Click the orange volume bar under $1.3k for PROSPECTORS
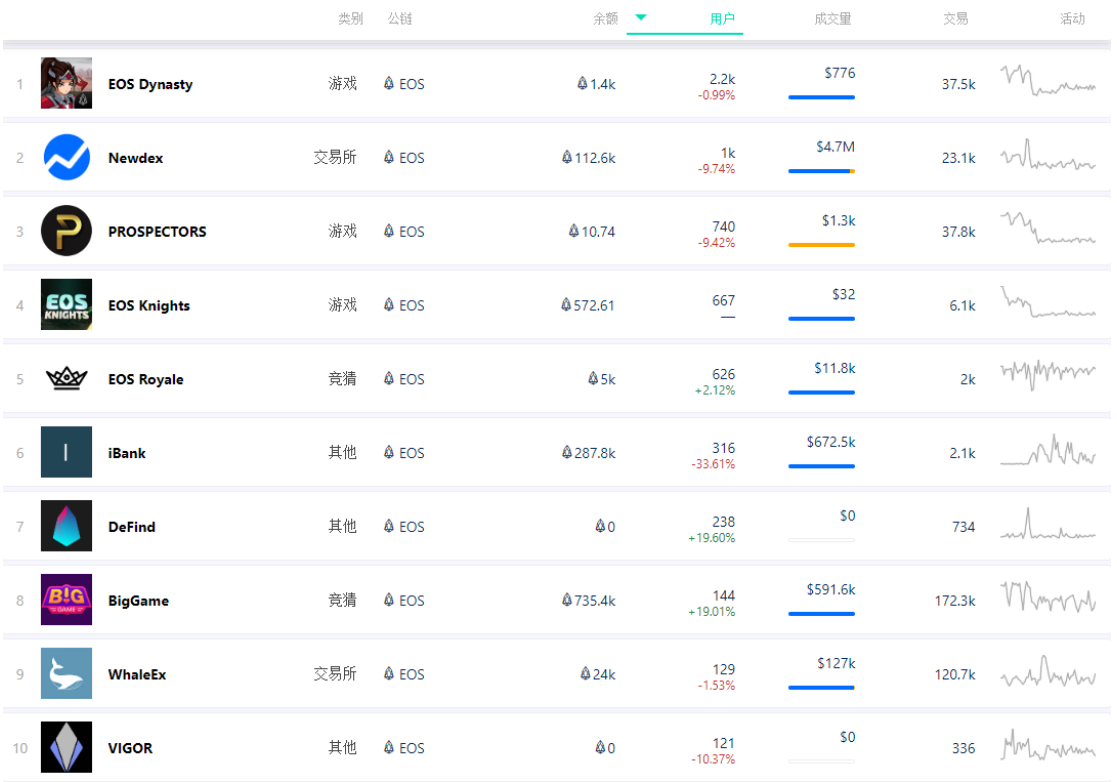This screenshot has width=1117, height=782. pyautogui.click(x=821, y=245)
